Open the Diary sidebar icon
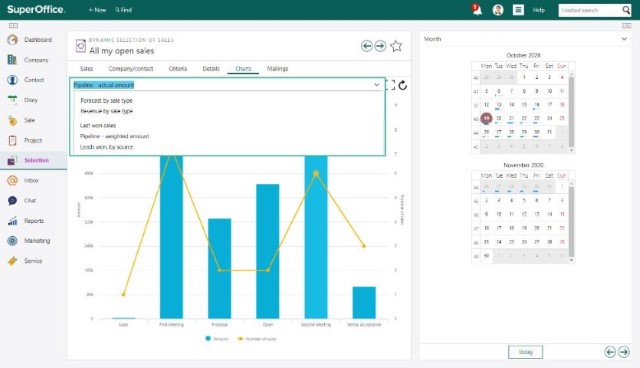This screenshot has width=640, height=368. [12, 100]
